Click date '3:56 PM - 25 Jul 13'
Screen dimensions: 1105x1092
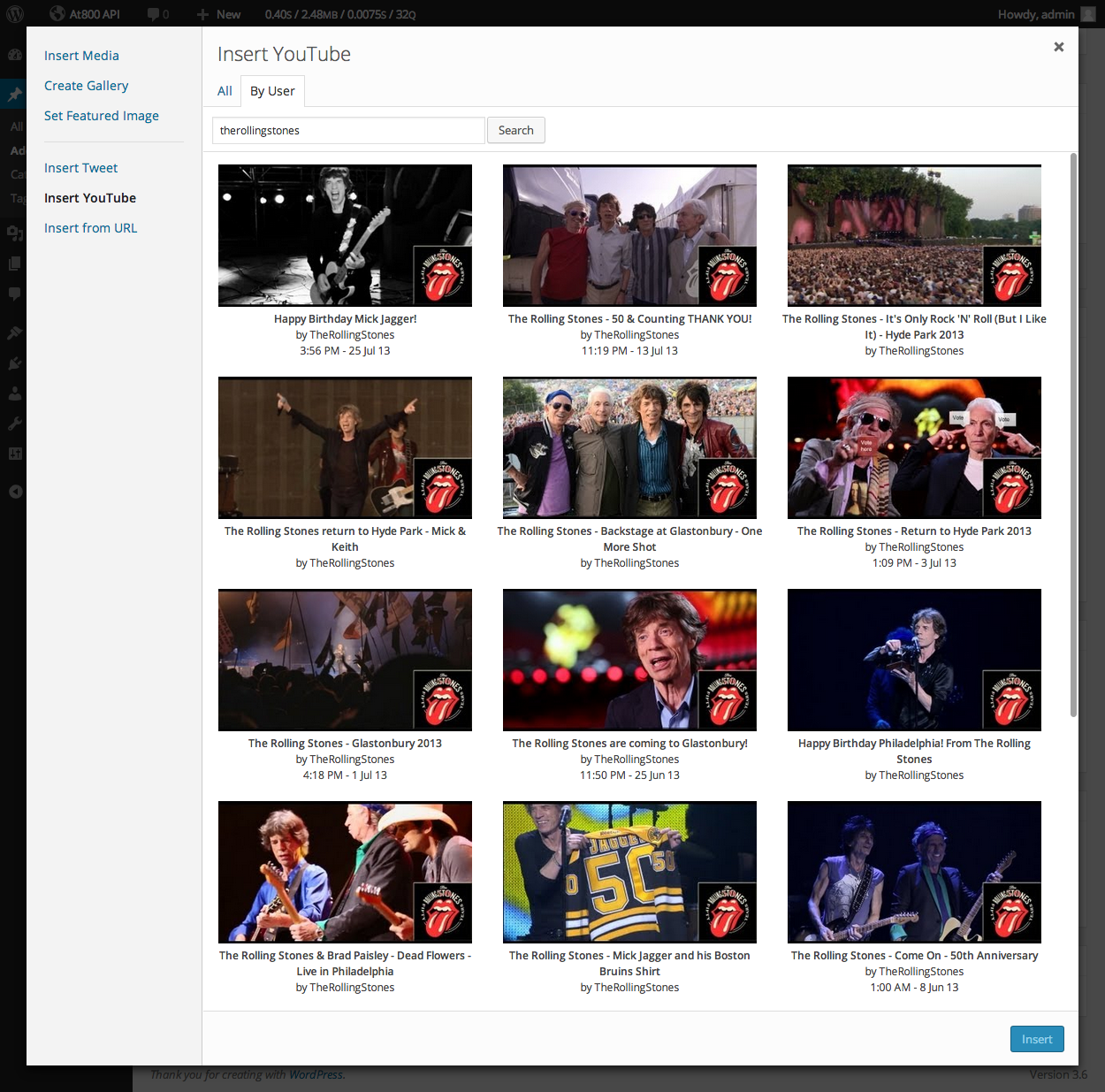pyautogui.click(x=345, y=351)
